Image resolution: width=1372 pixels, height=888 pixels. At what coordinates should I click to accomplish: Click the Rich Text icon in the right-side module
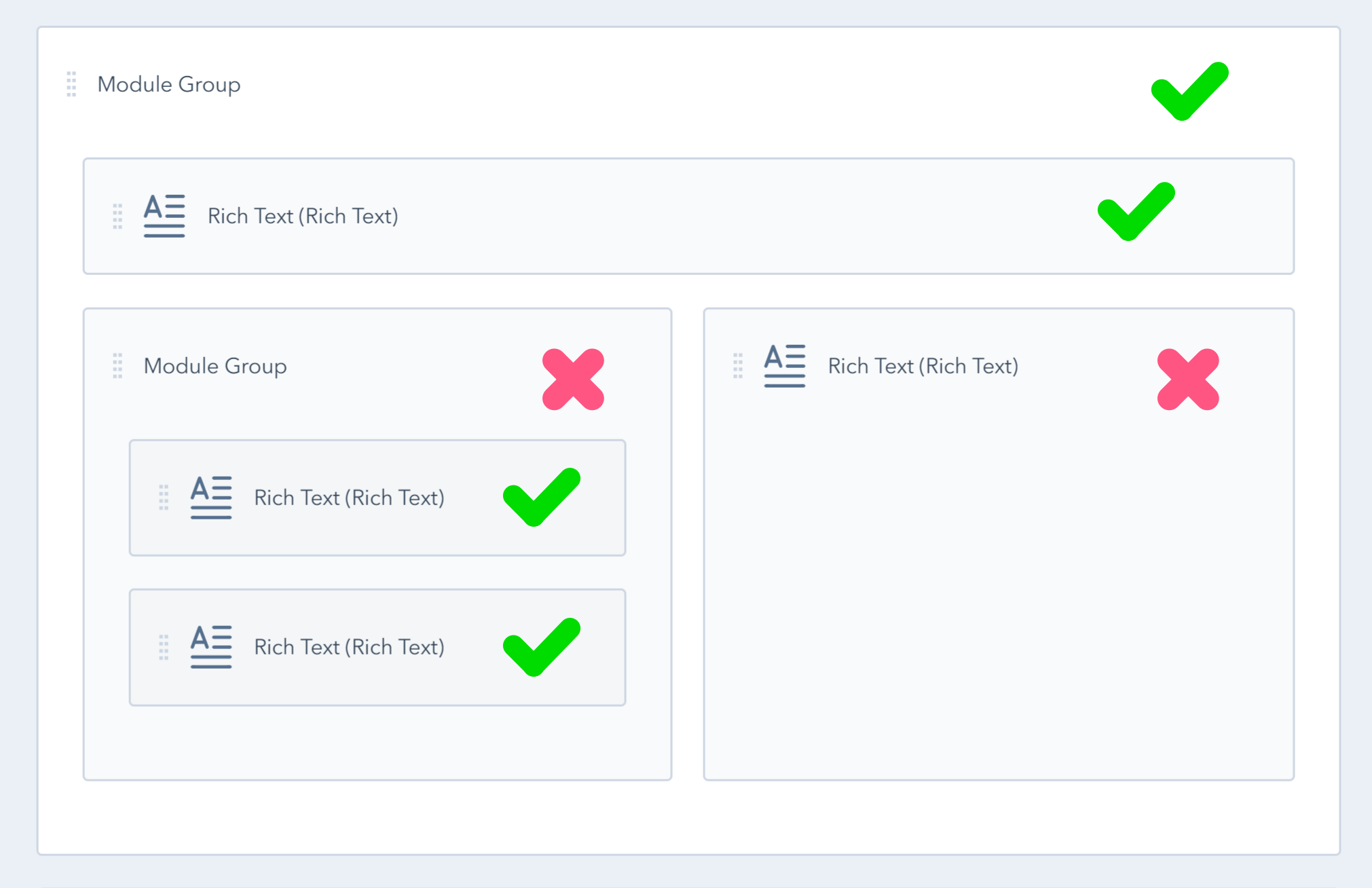pos(784,366)
